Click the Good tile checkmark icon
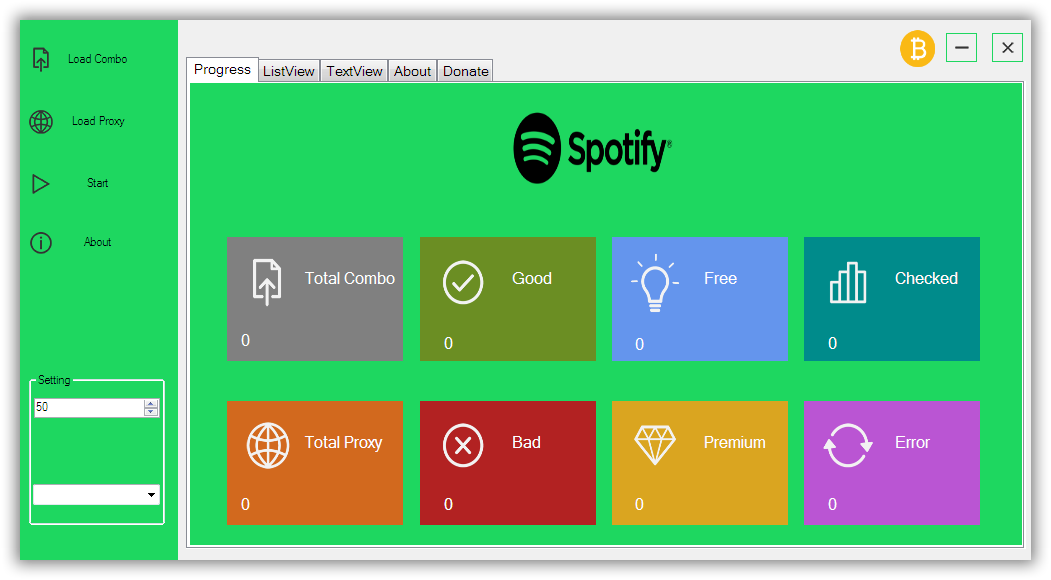This screenshot has height=580, width=1051. (x=462, y=282)
